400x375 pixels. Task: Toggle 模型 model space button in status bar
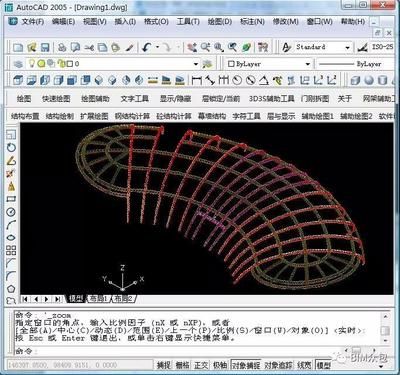323,365
